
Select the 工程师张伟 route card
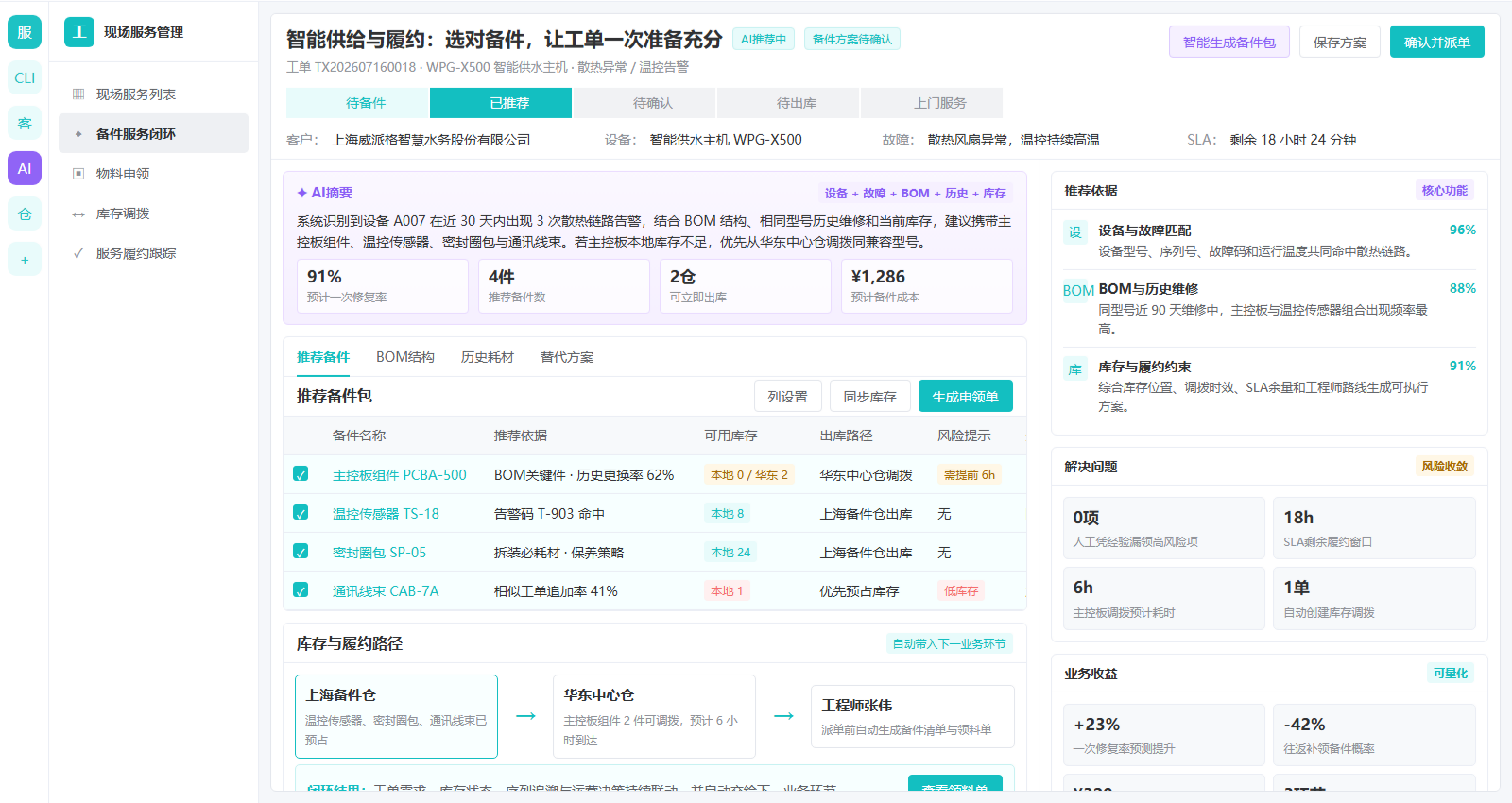pyautogui.click(x=913, y=716)
